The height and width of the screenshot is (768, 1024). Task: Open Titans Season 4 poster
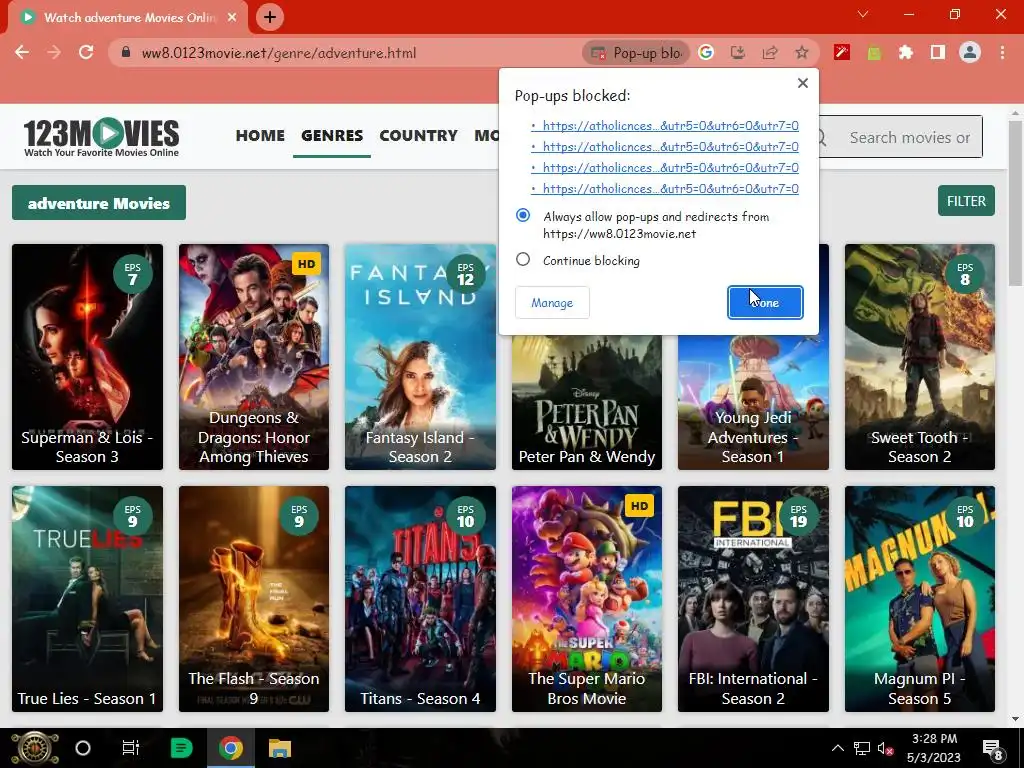[421, 599]
